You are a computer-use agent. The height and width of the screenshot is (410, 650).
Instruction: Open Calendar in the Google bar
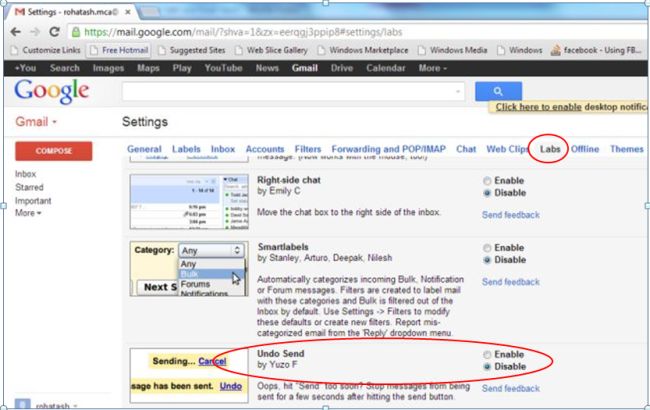tap(386, 68)
